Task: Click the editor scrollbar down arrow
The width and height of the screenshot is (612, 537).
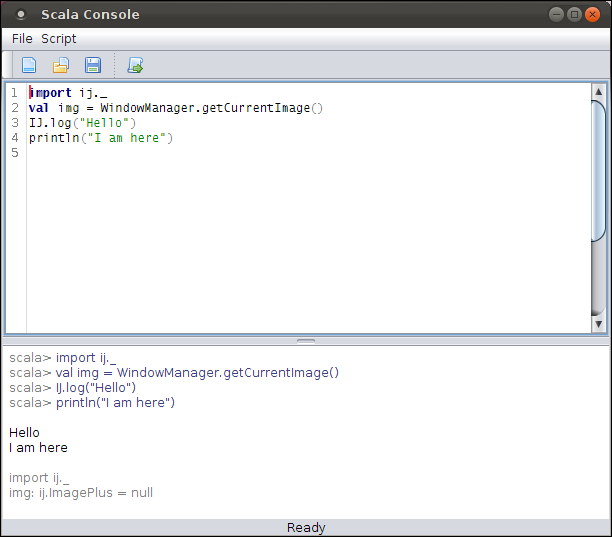Action: (599, 324)
